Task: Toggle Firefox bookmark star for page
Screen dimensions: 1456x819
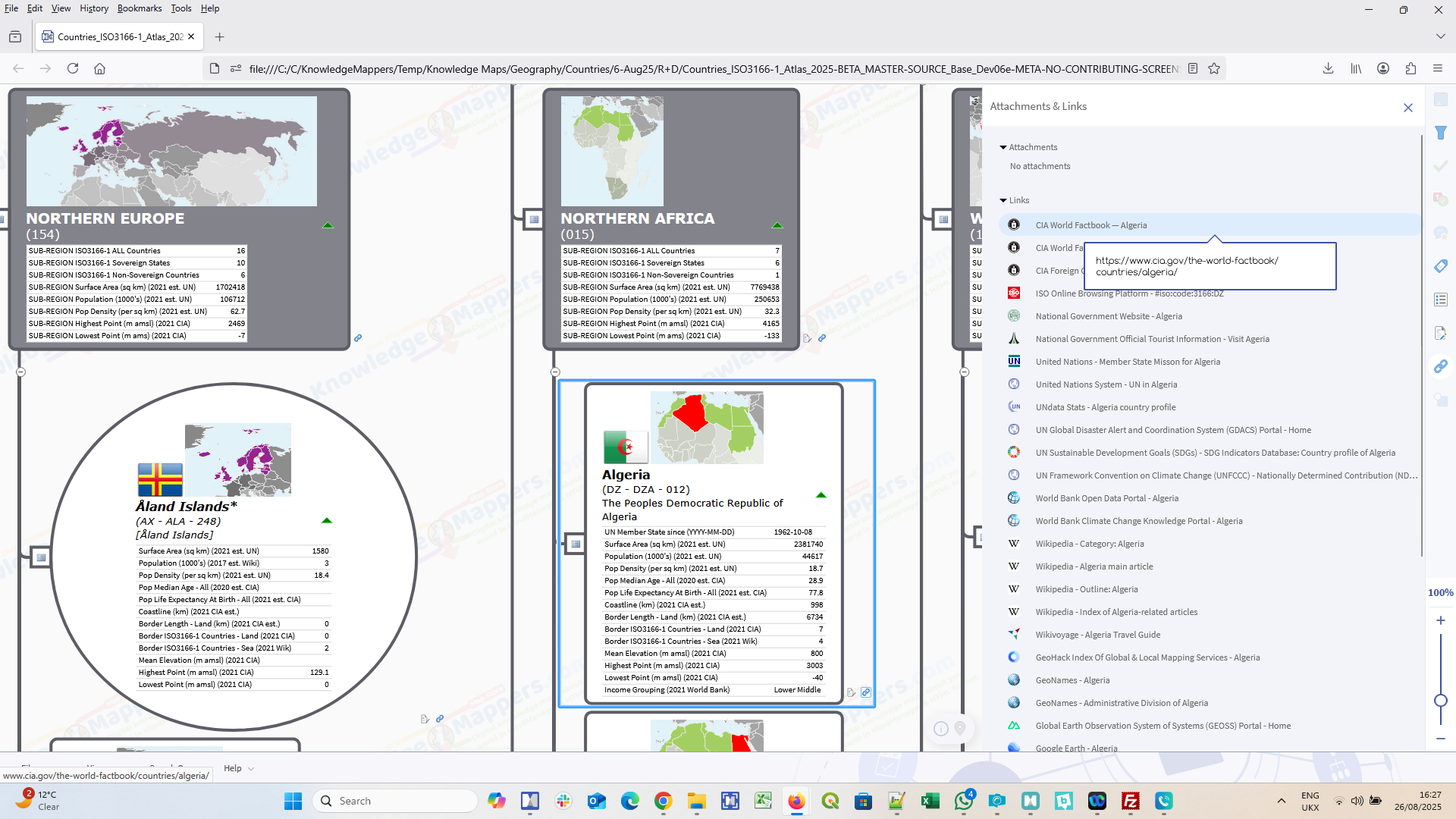Action: click(x=1214, y=68)
